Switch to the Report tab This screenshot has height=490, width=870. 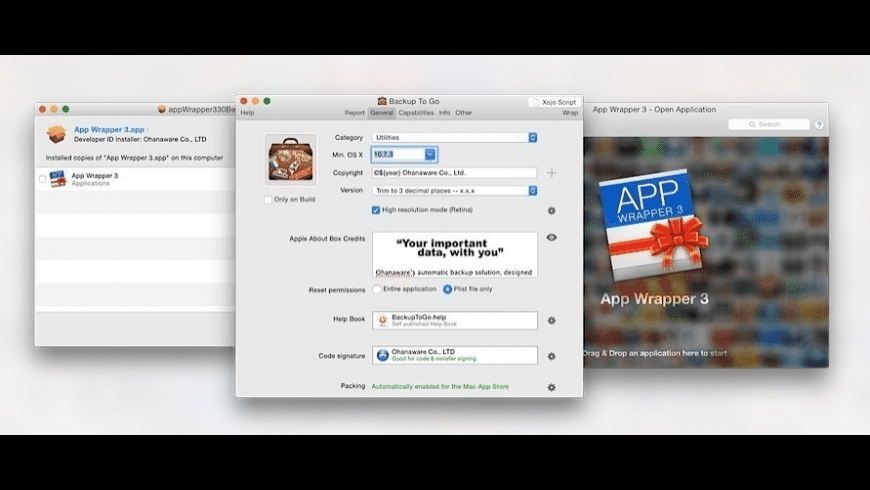tap(355, 113)
